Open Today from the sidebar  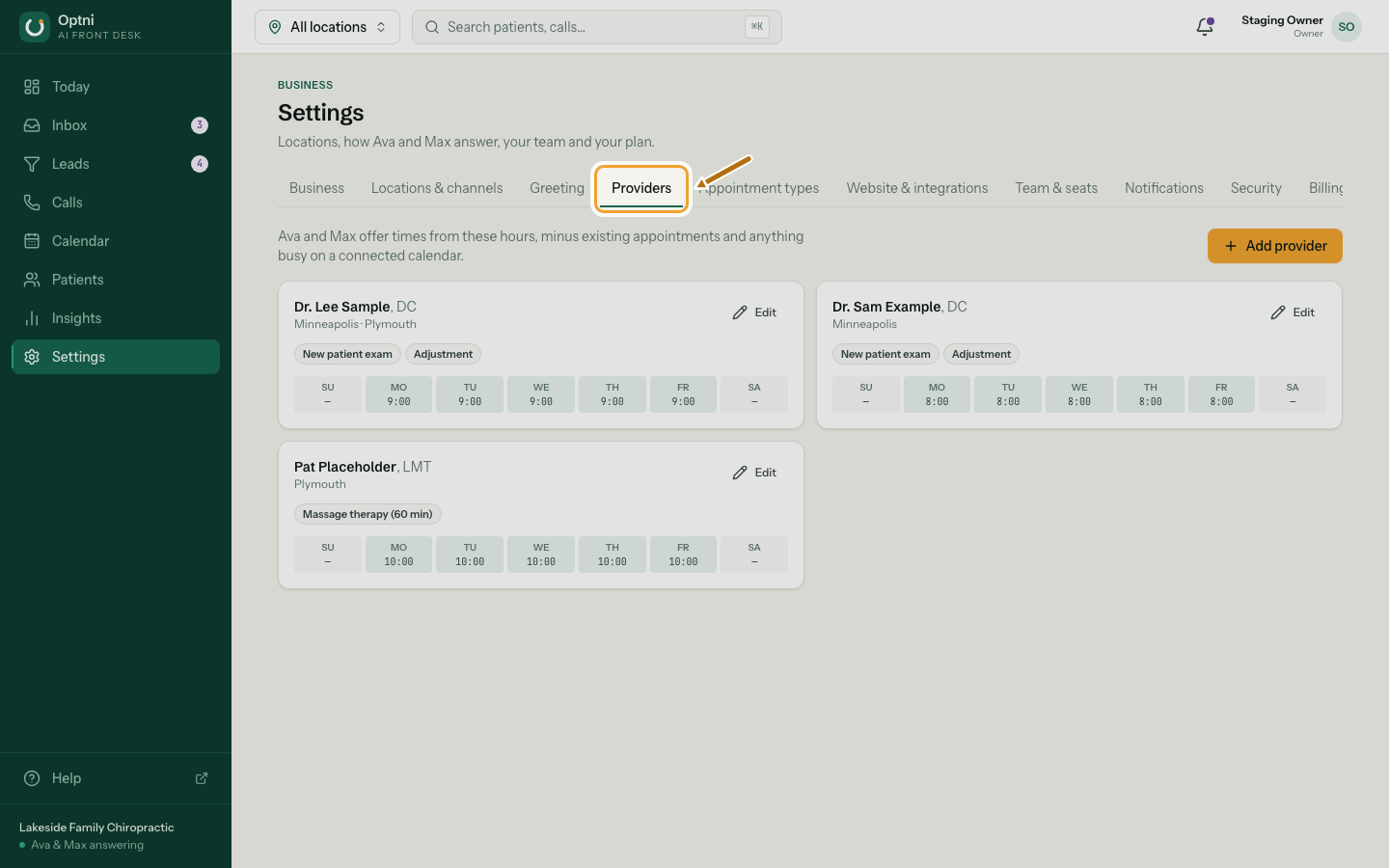[x=116, y=87]
